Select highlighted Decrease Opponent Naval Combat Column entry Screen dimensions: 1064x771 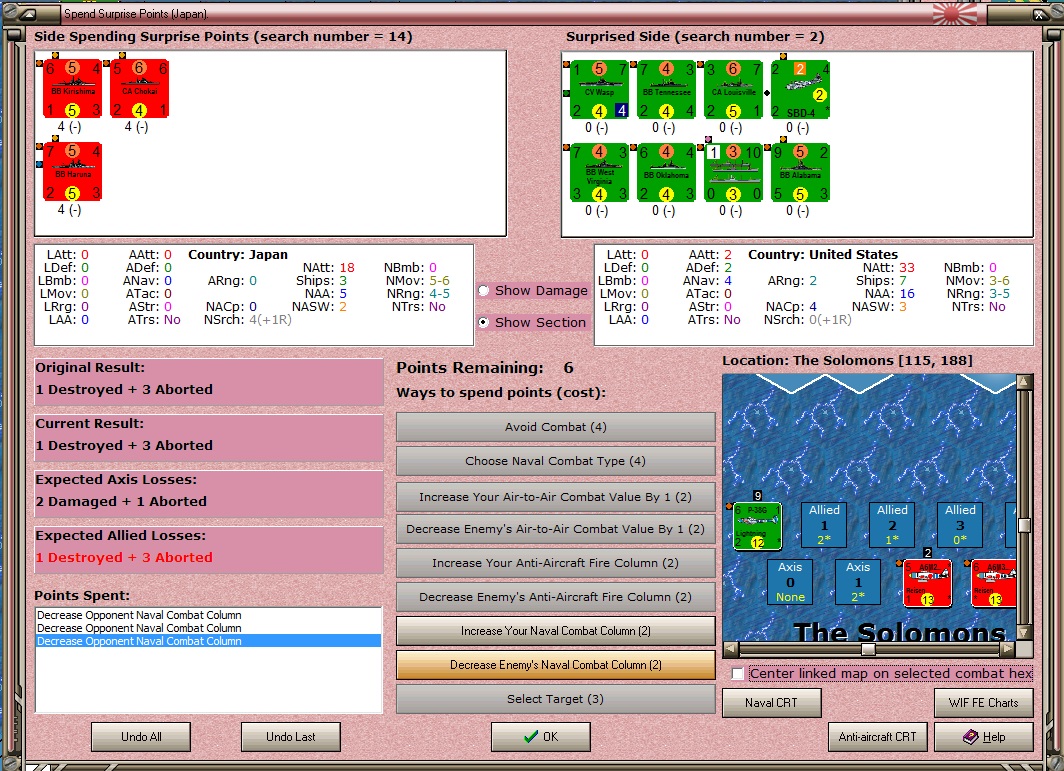[x=208, y=641]
